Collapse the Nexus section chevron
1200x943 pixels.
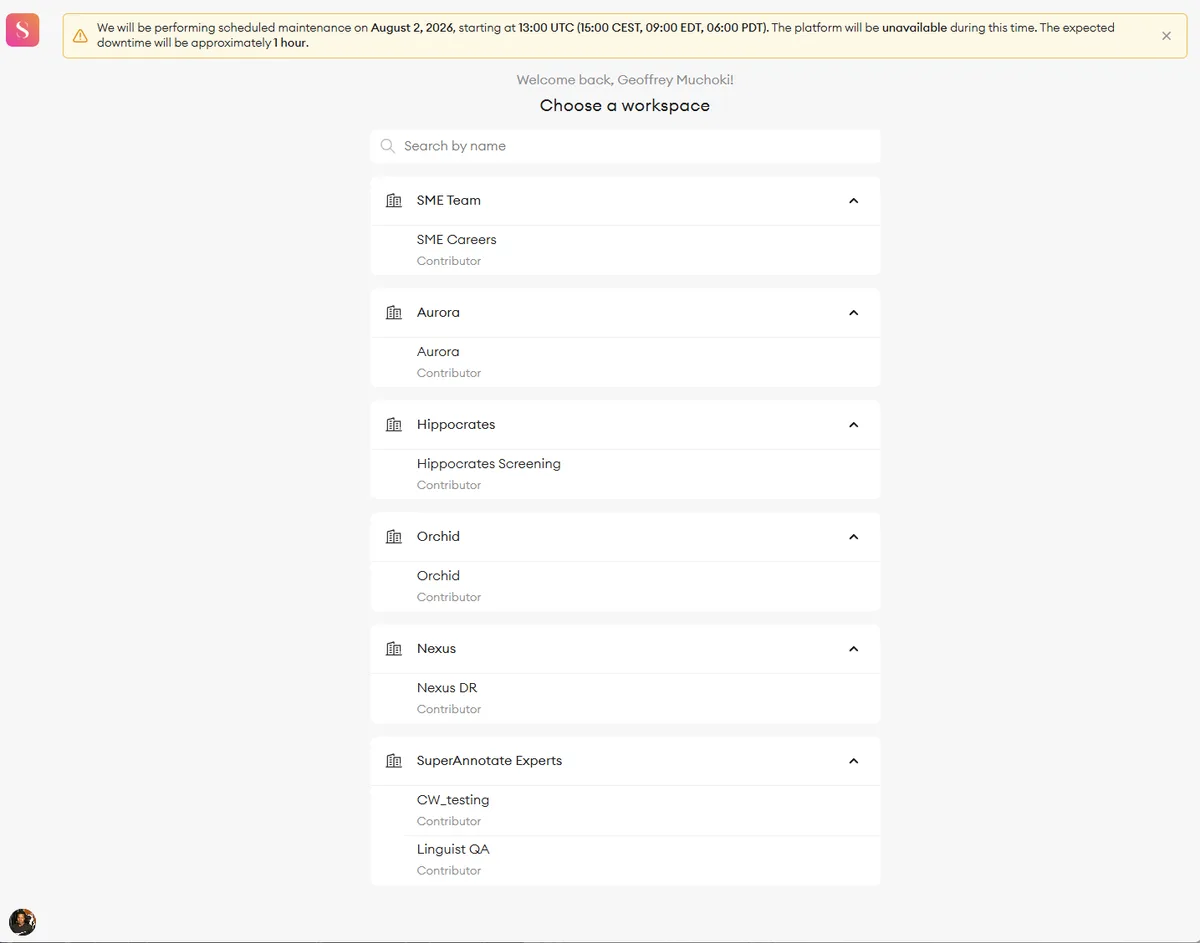click(853, 649)
